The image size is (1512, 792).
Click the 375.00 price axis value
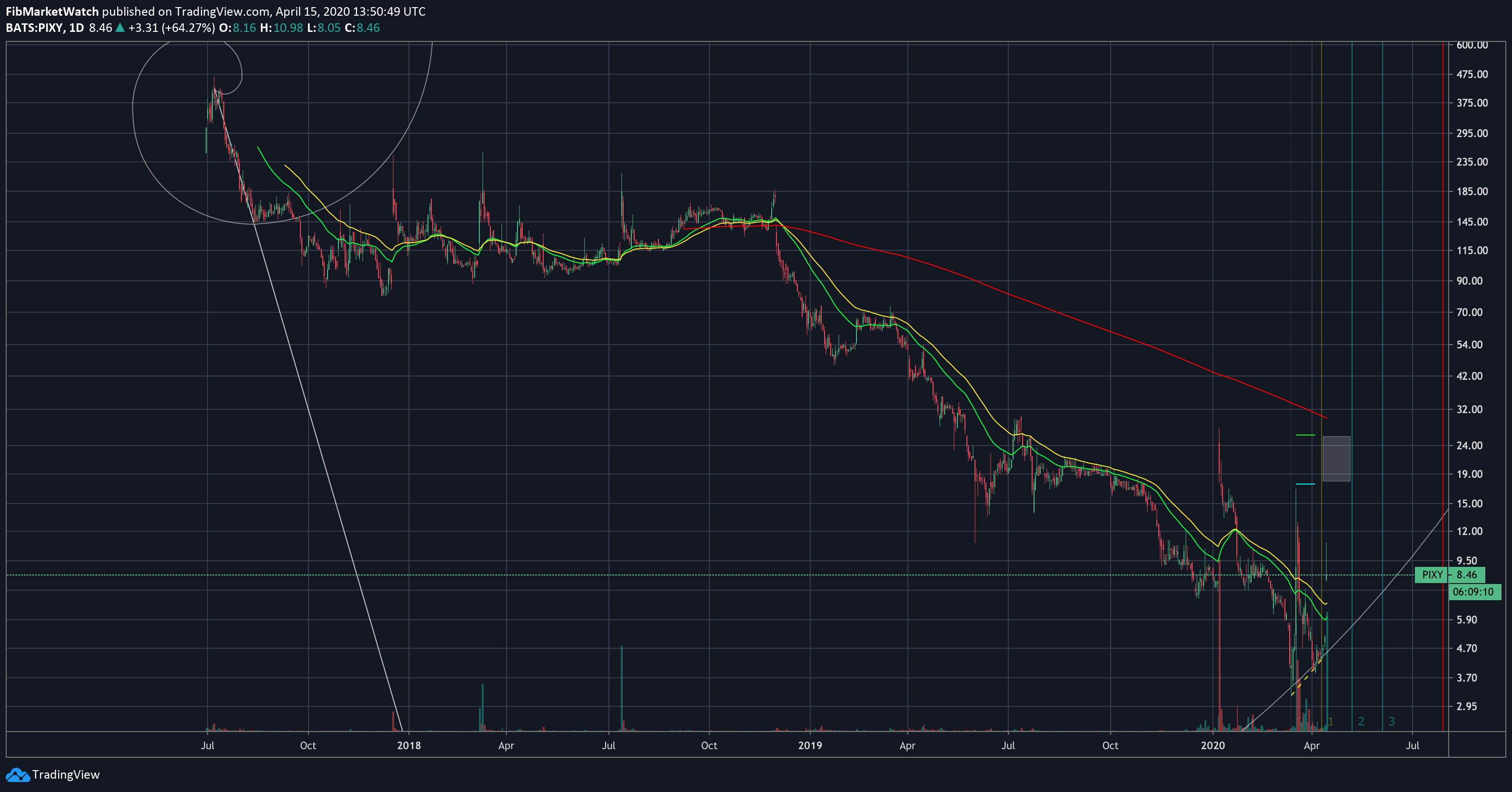(1472, 103)
